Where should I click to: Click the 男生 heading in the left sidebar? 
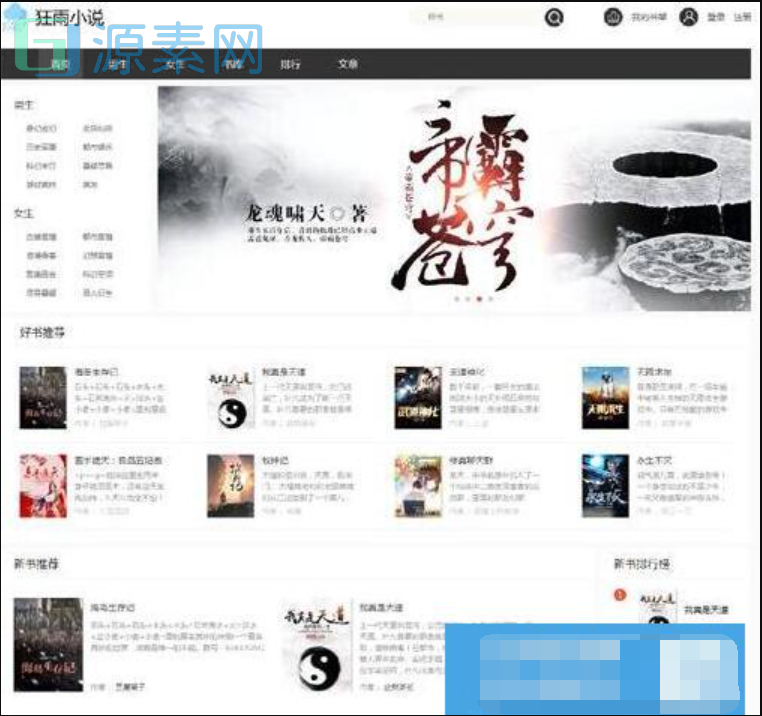point(23,105)
